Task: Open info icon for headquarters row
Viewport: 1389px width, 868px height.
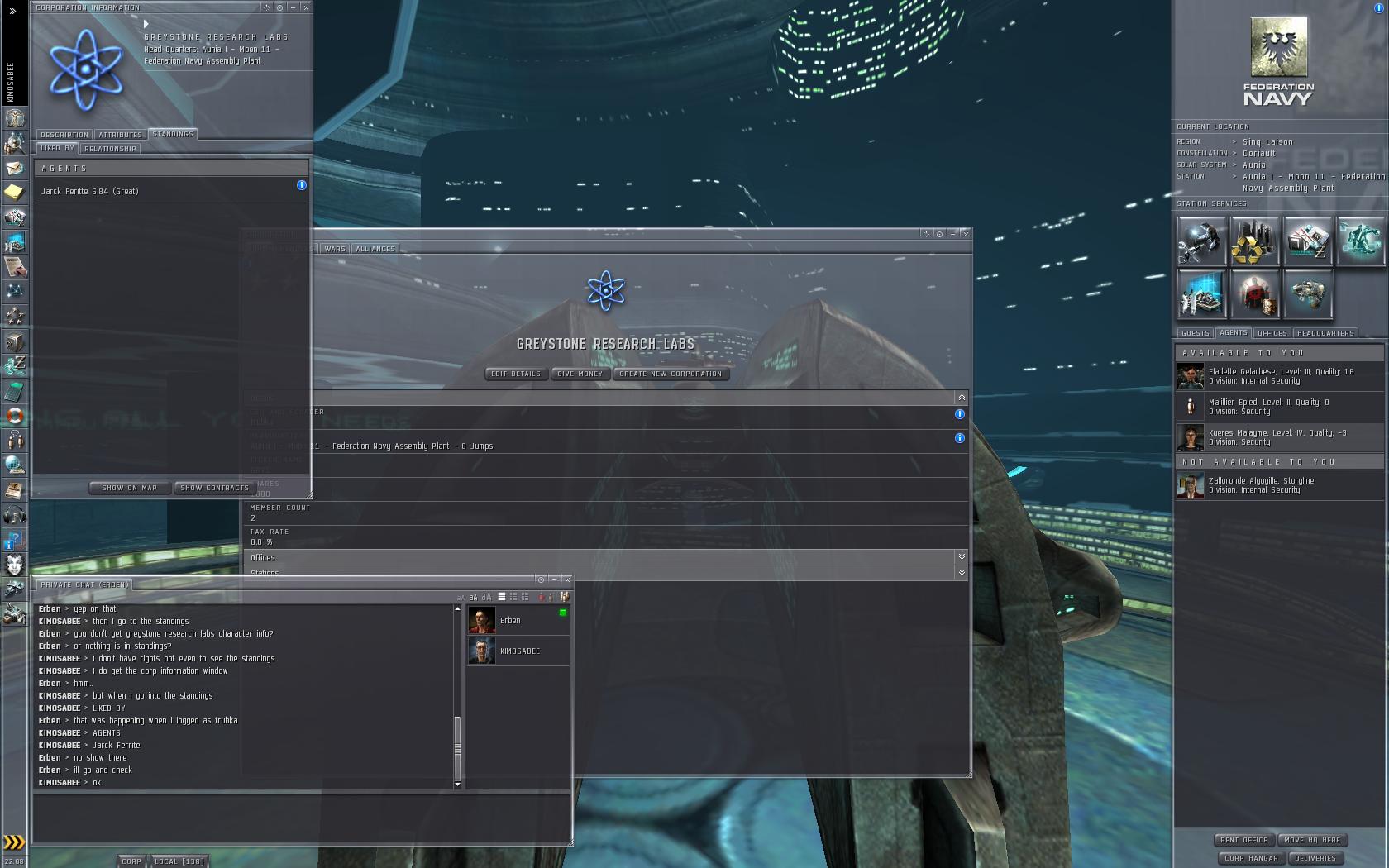Action: [x=960, y=438]
